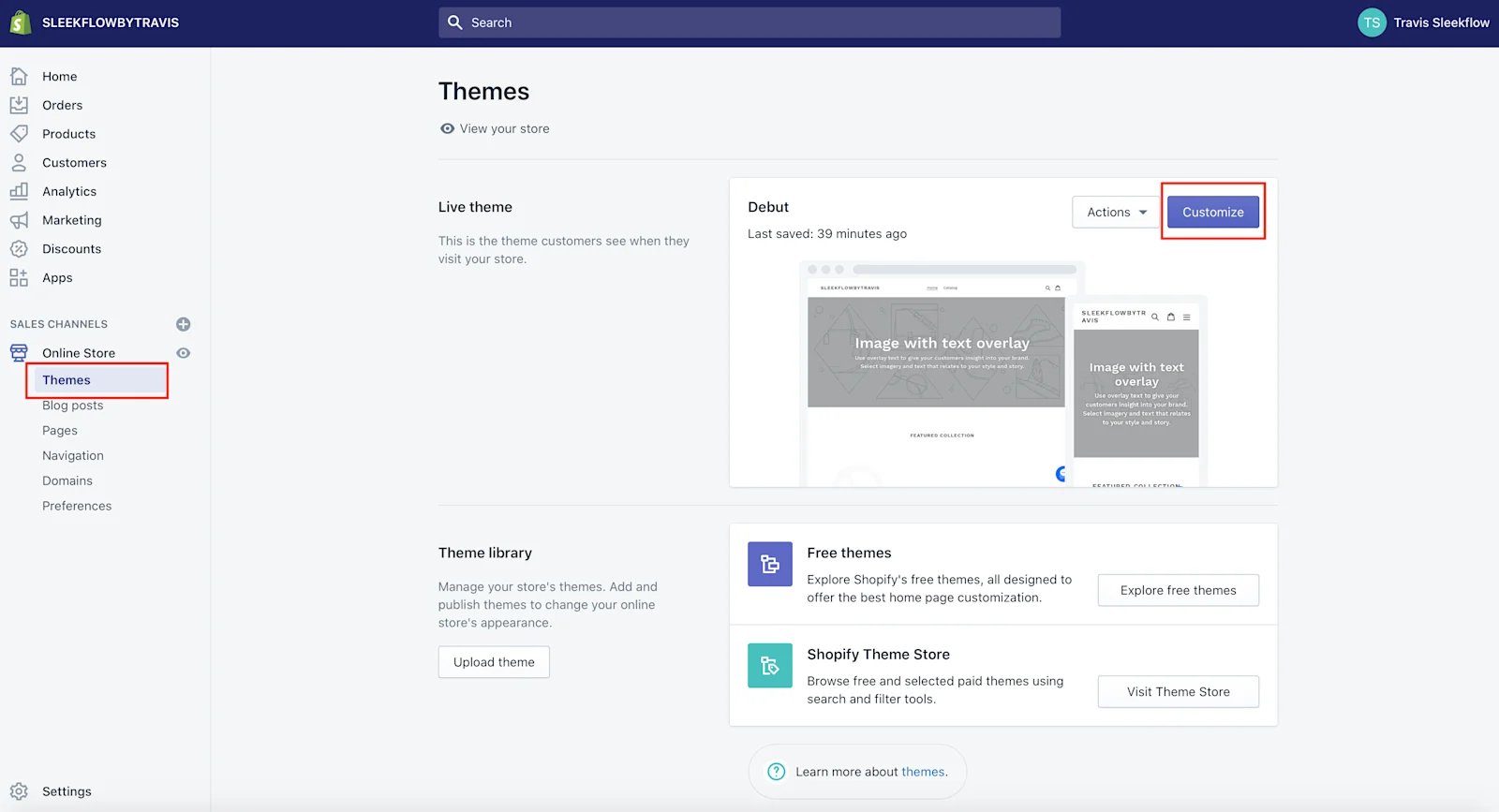
Task: Click the TS user avatar
Action: pos(1372,22)
